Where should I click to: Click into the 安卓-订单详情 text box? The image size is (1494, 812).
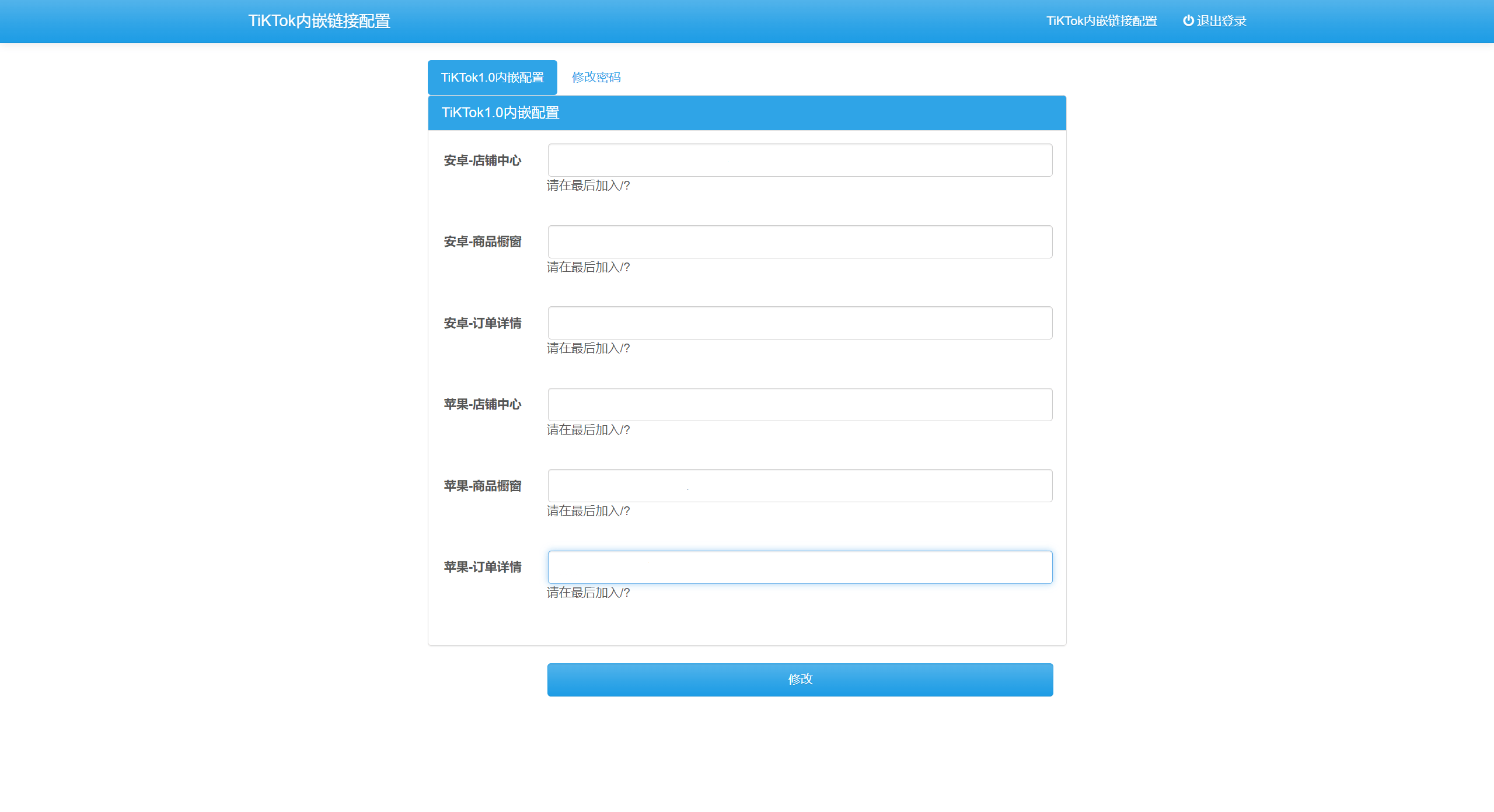pyautogui.click(x=800, y=323)
